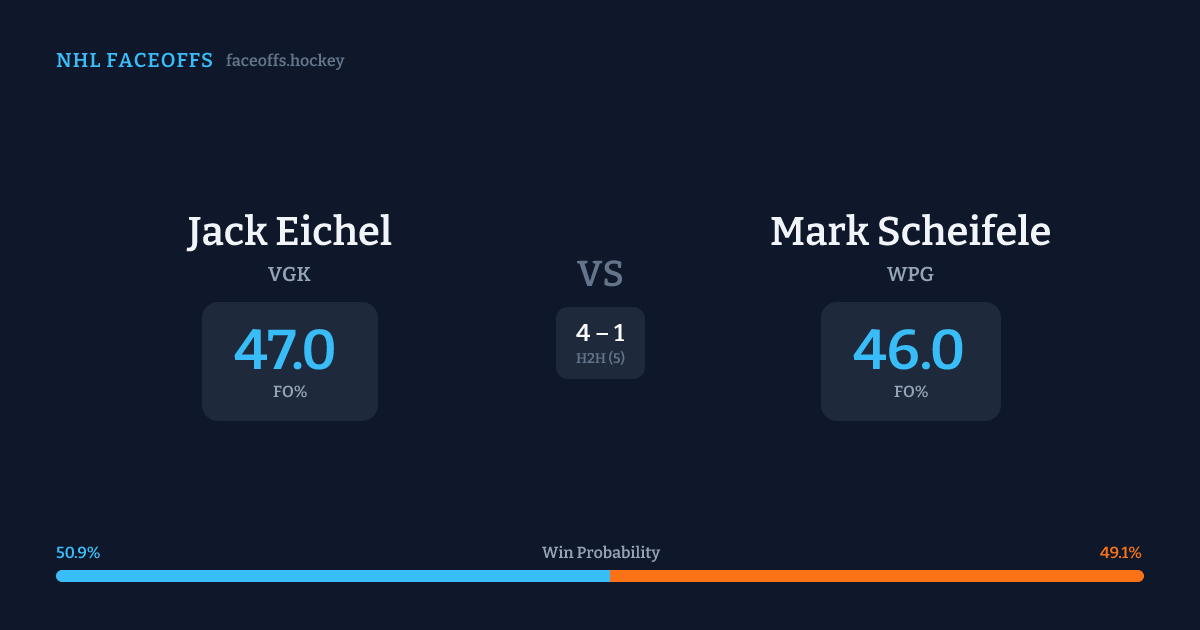Open the faceoffs.hockey site link

coord(285,61)
